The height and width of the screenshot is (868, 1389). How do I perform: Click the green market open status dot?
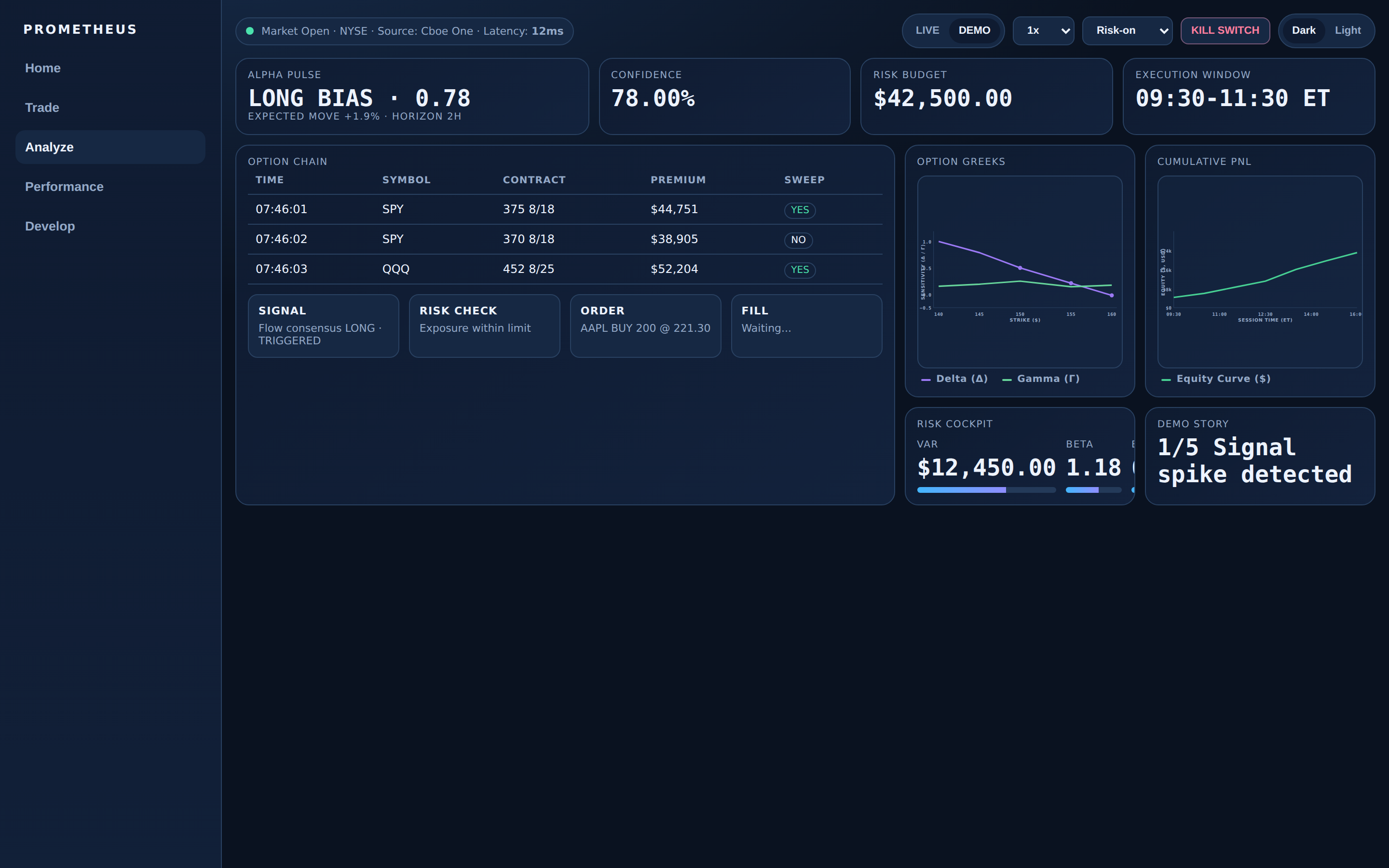tap(250, 31)
